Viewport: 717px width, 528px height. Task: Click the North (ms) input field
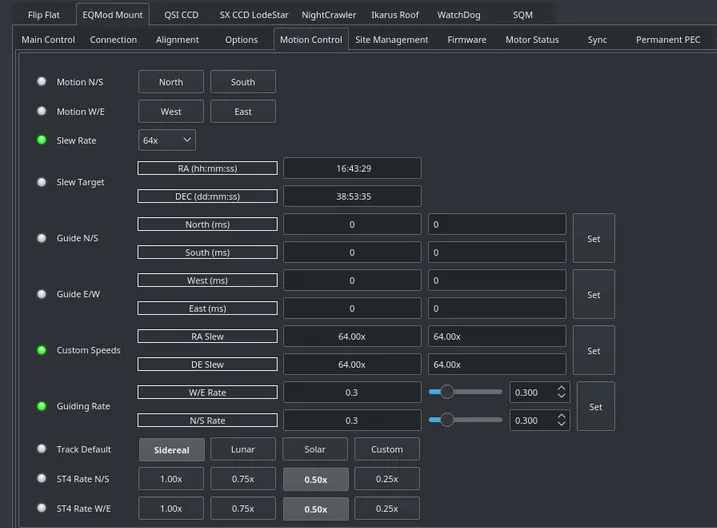[x=497, y=224]
